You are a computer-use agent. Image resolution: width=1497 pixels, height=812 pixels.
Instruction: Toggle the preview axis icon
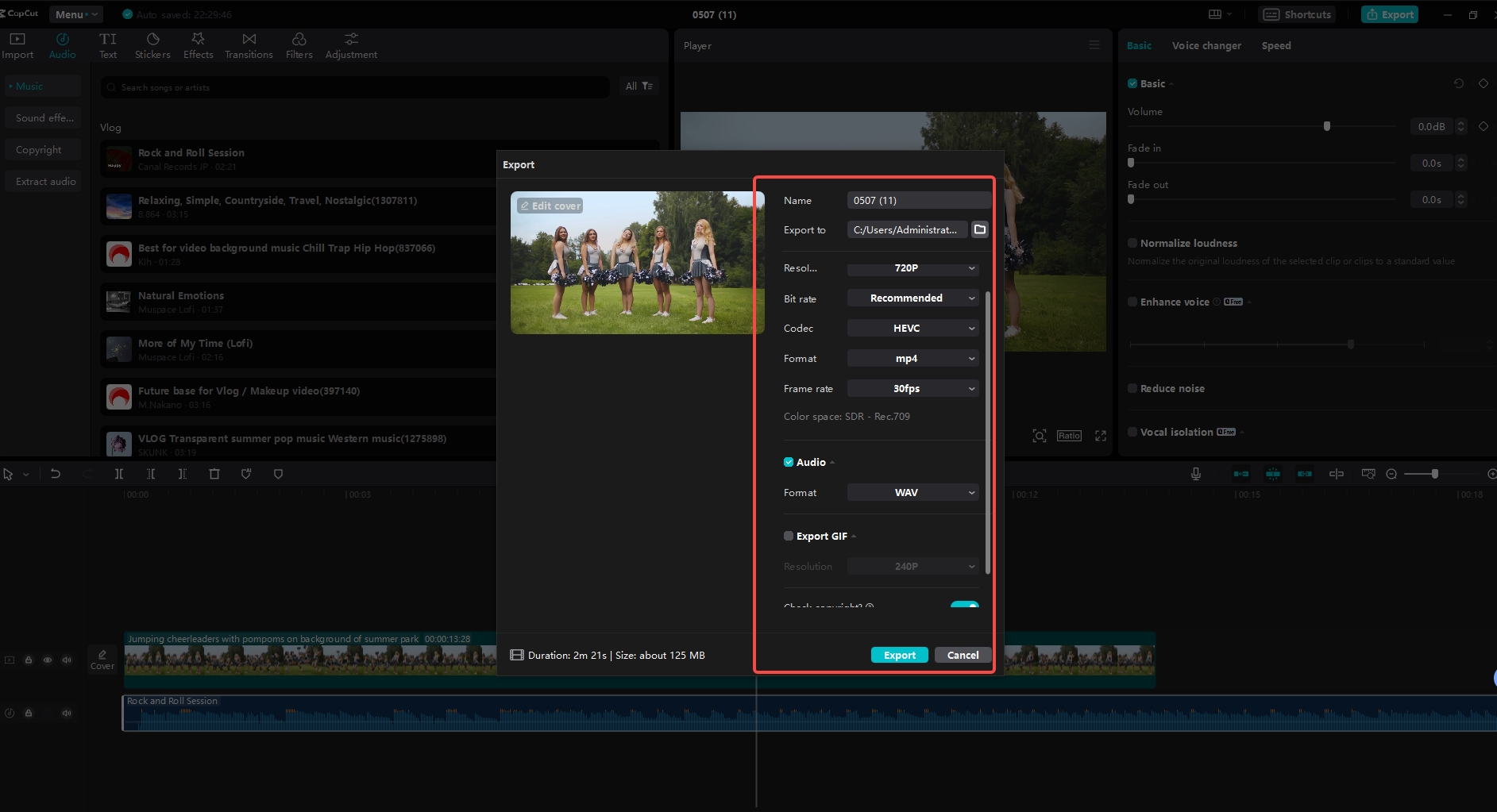tap(1337, 474)
